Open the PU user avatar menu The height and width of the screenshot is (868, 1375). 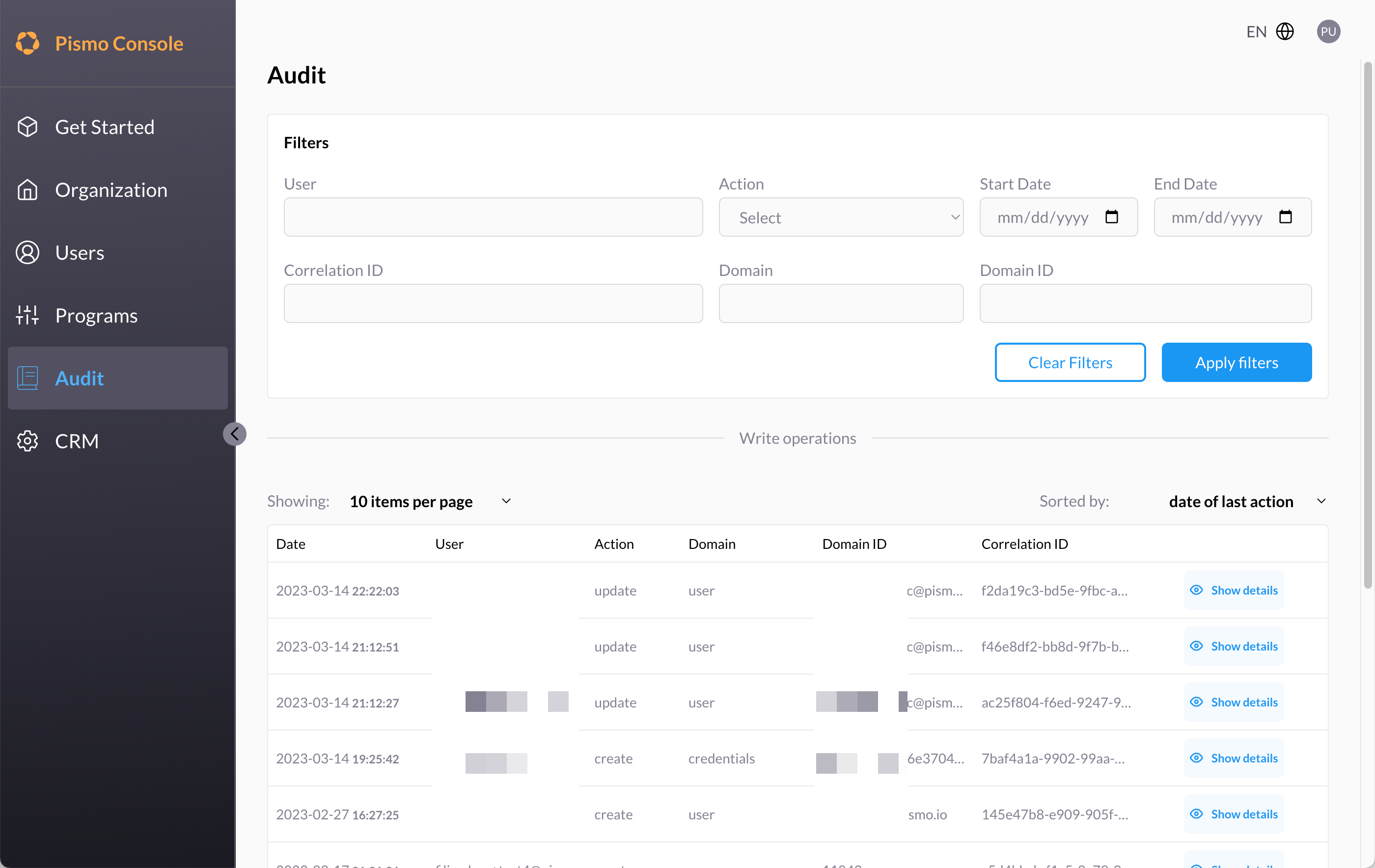[x=1328, y=31]
